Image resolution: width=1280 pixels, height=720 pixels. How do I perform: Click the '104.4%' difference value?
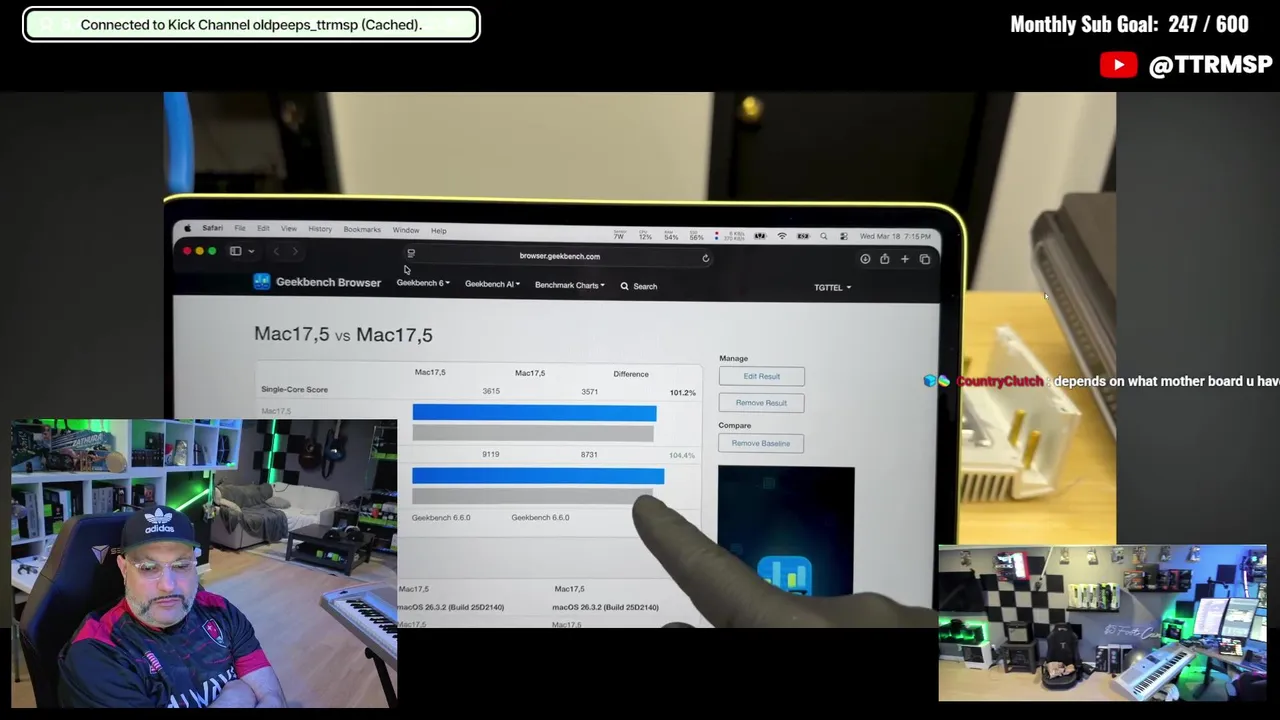coord(682,455)
